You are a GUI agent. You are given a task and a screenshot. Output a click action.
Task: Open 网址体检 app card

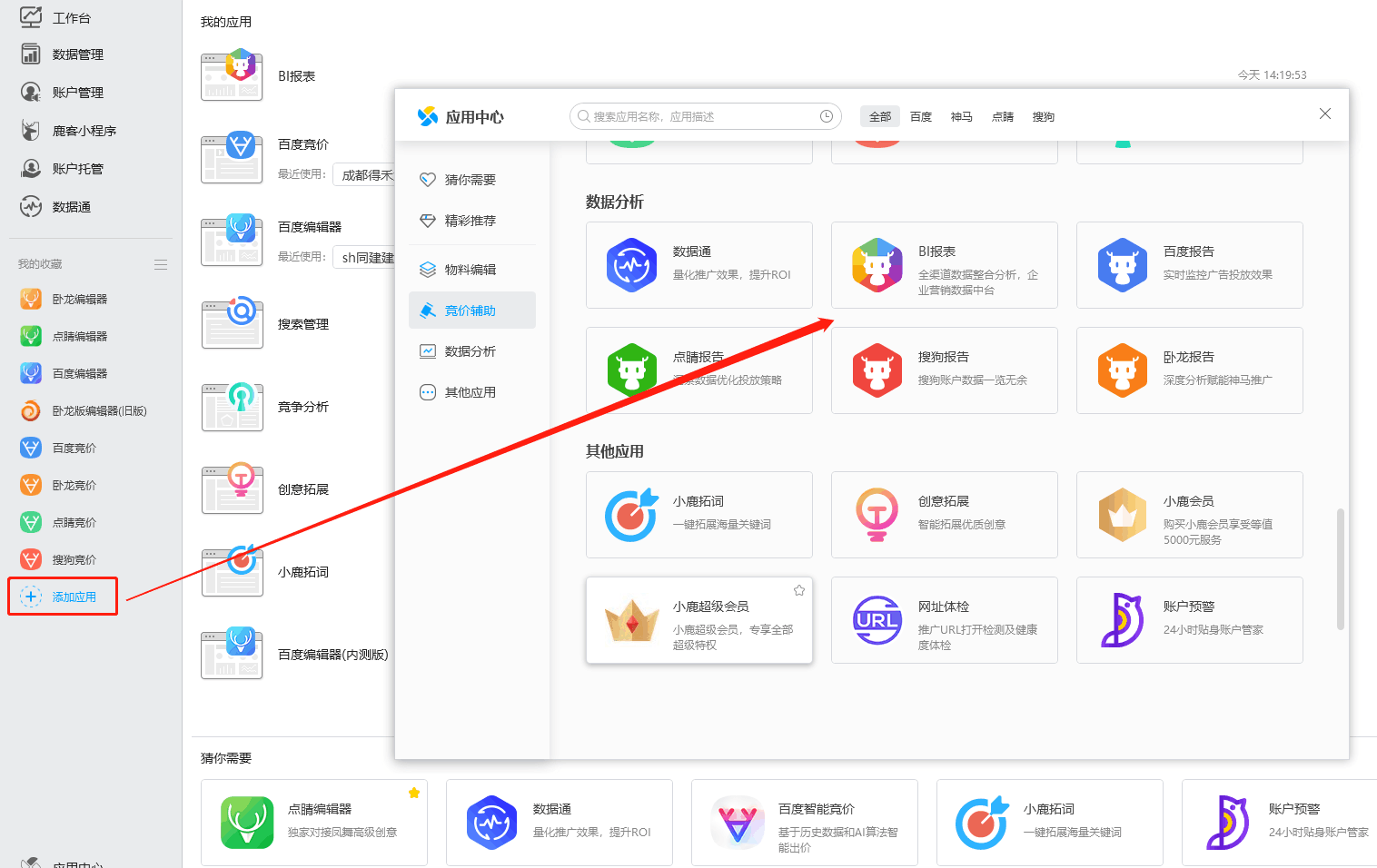coord(945,620)
